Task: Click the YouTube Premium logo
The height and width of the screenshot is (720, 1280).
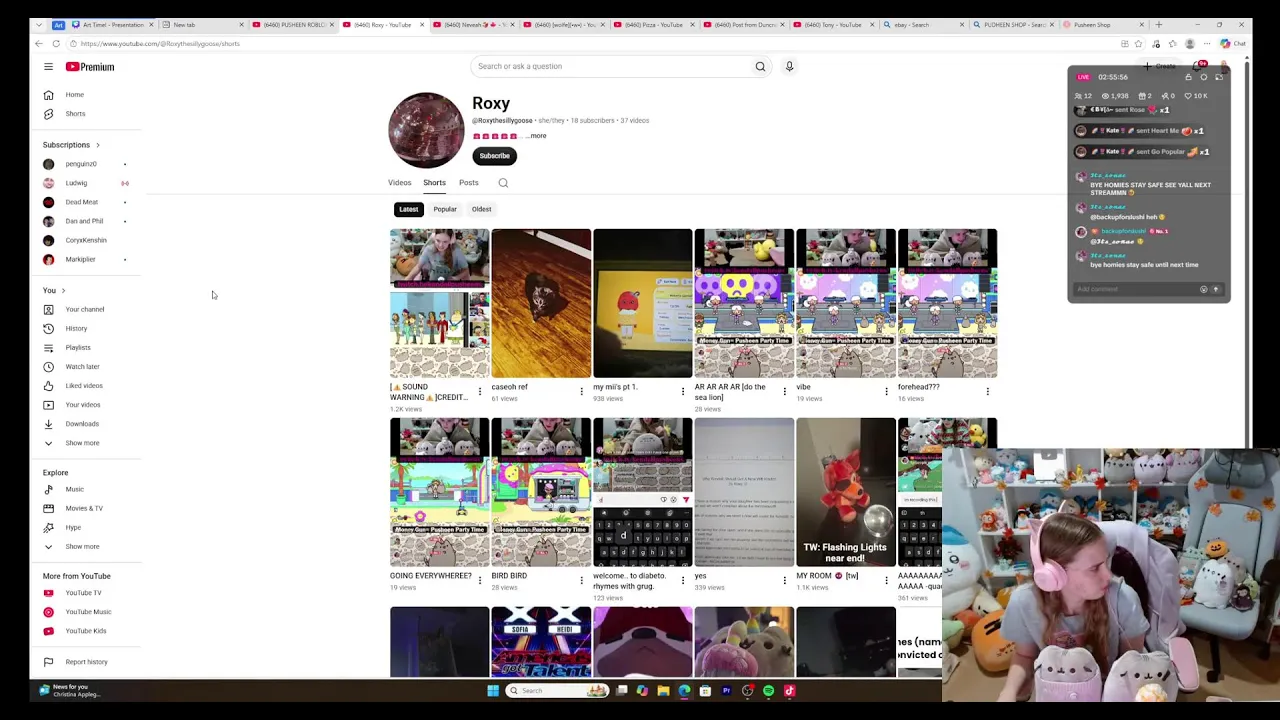Action: pos(90,67)
